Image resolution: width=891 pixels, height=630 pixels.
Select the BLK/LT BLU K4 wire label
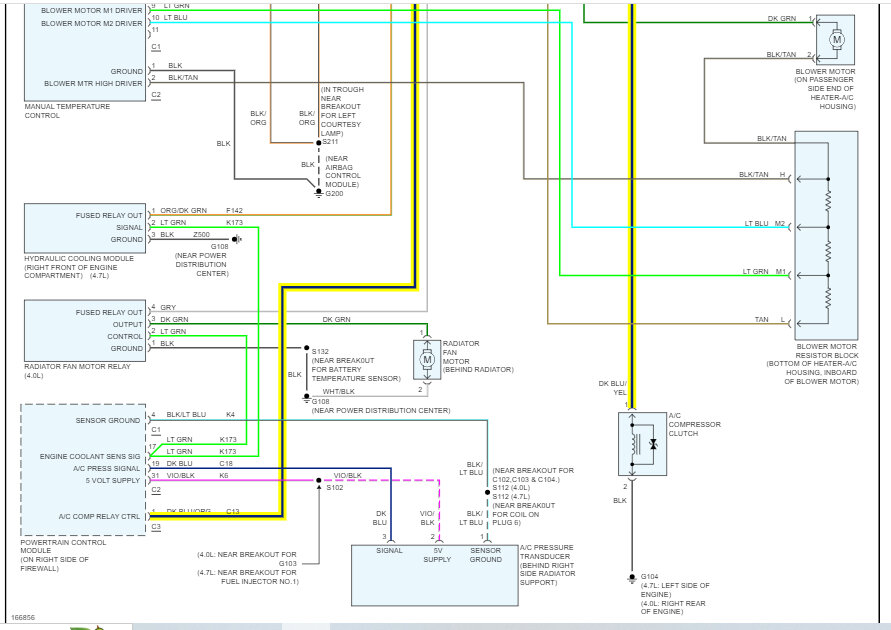tap(201, 415)
